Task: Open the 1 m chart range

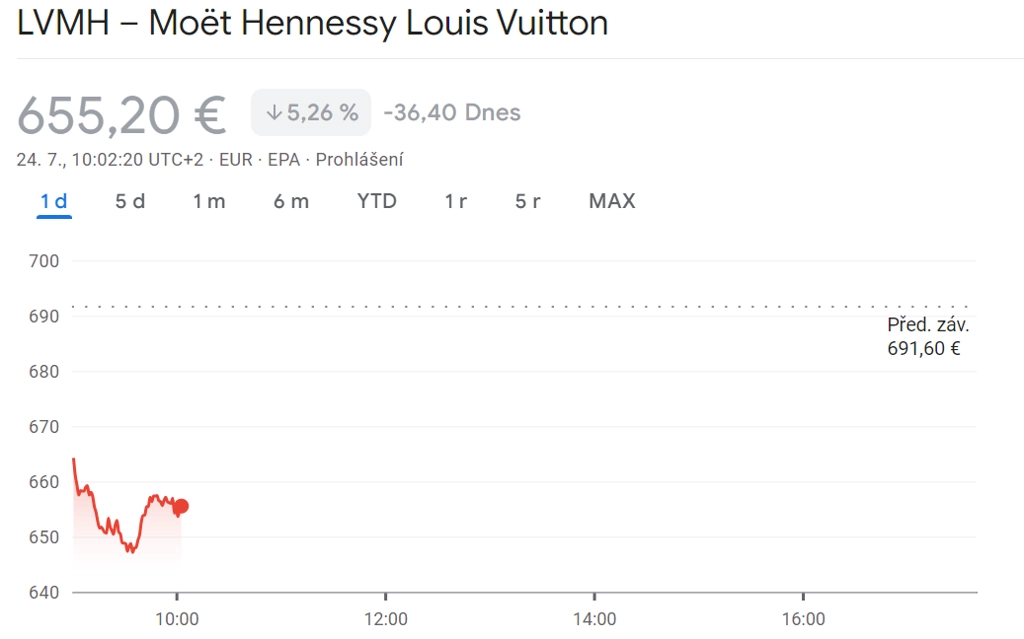Action: 209,201
